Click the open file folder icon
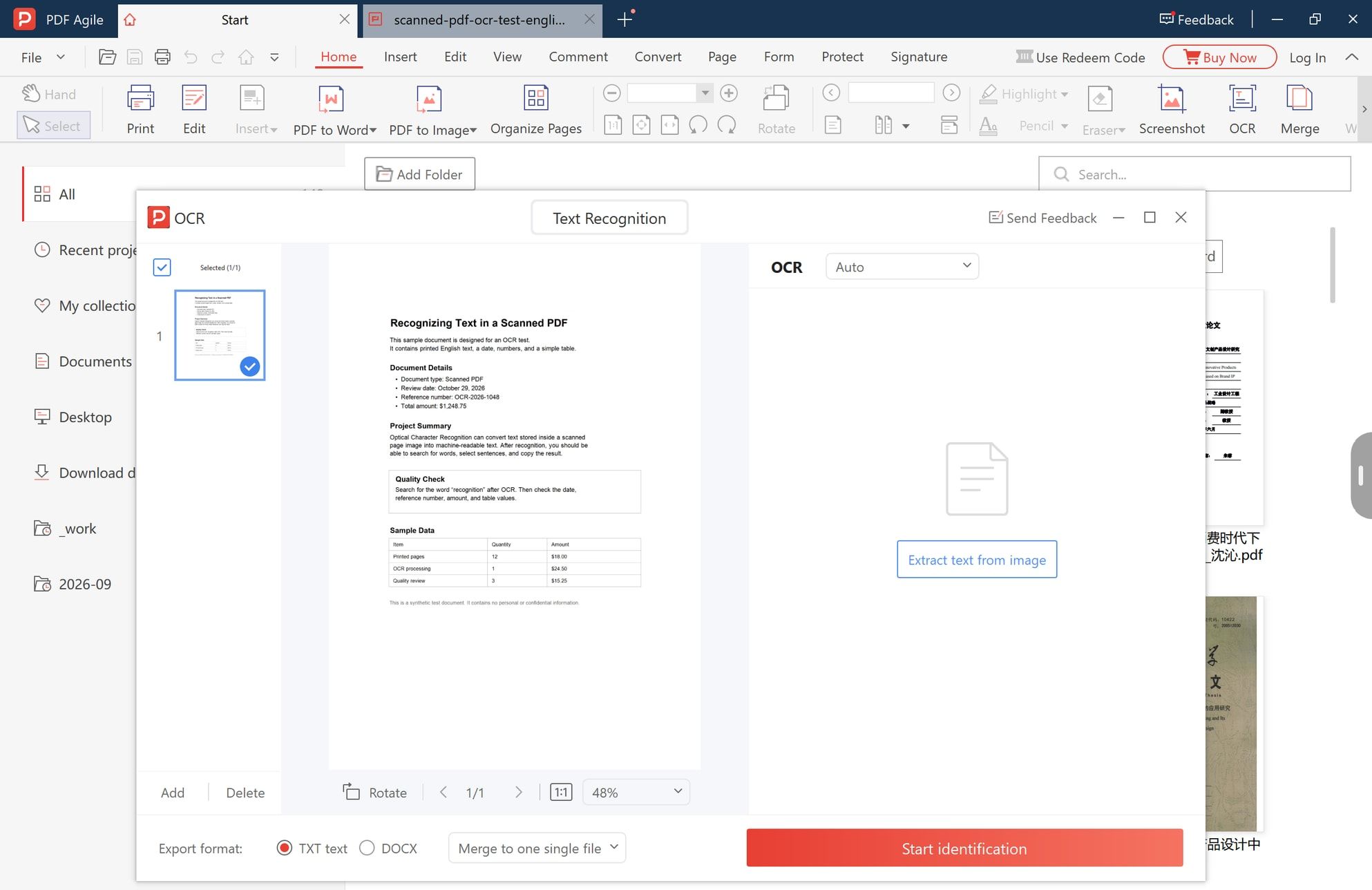 [x=107, y=57]
